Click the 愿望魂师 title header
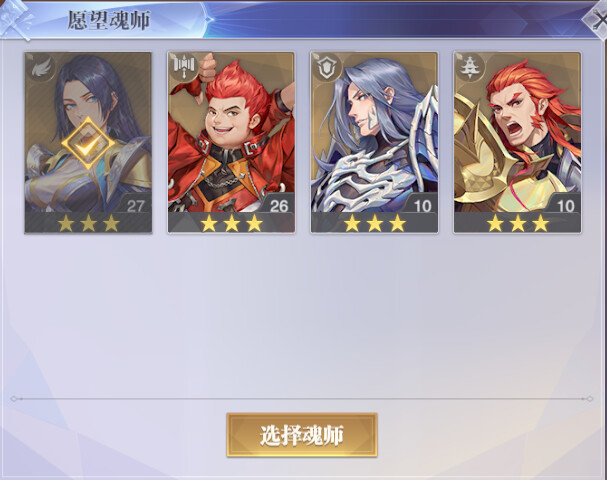Image resolution: width=607 pixels, height=480 pixels. point(109,20)
